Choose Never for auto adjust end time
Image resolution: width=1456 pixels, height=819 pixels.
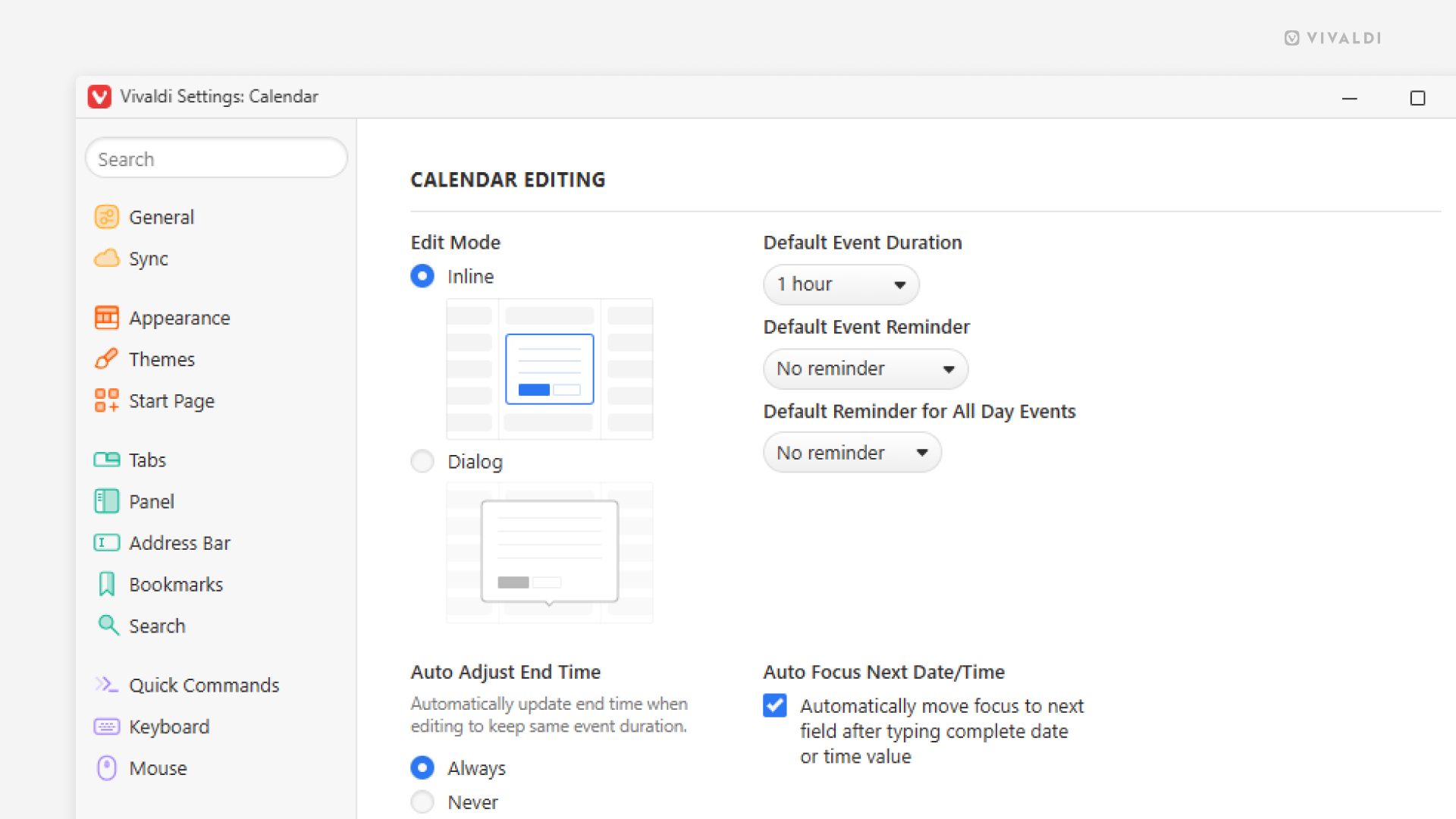422,802
